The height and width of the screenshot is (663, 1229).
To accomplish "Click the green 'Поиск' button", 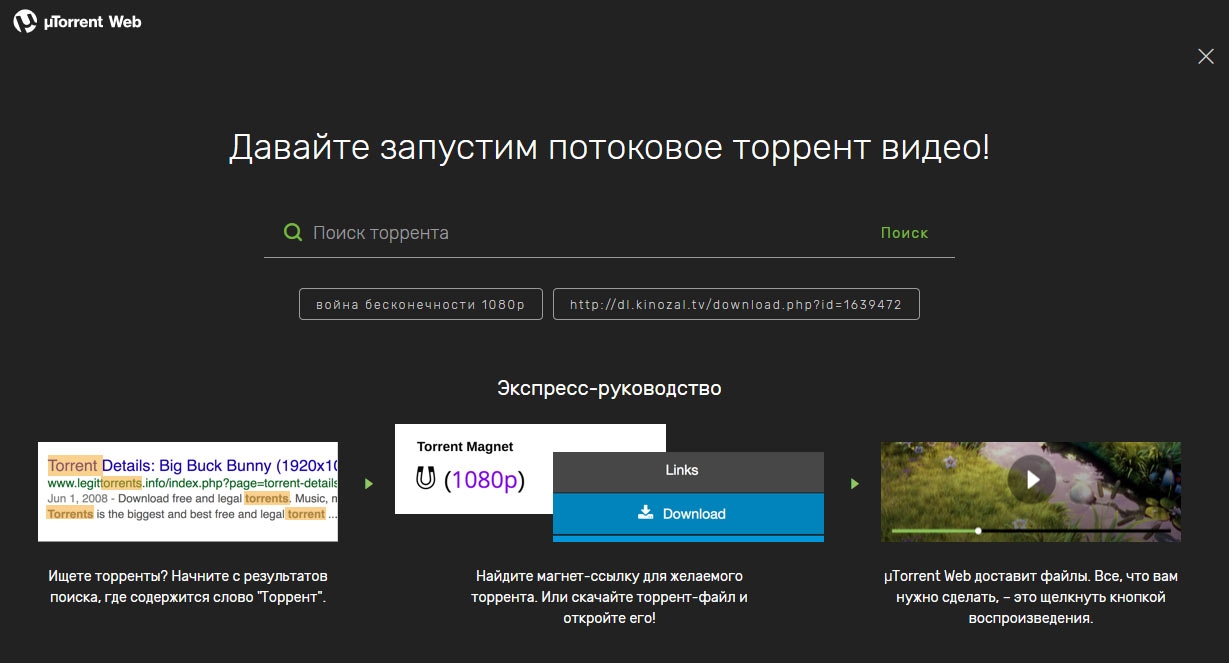I will tap(904, 233).
